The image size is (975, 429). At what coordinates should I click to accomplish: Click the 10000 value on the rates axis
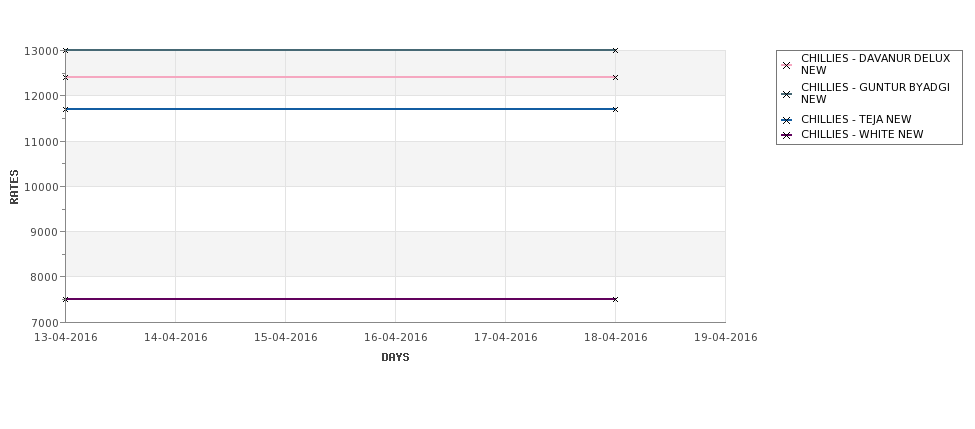(x=42, y=187)
